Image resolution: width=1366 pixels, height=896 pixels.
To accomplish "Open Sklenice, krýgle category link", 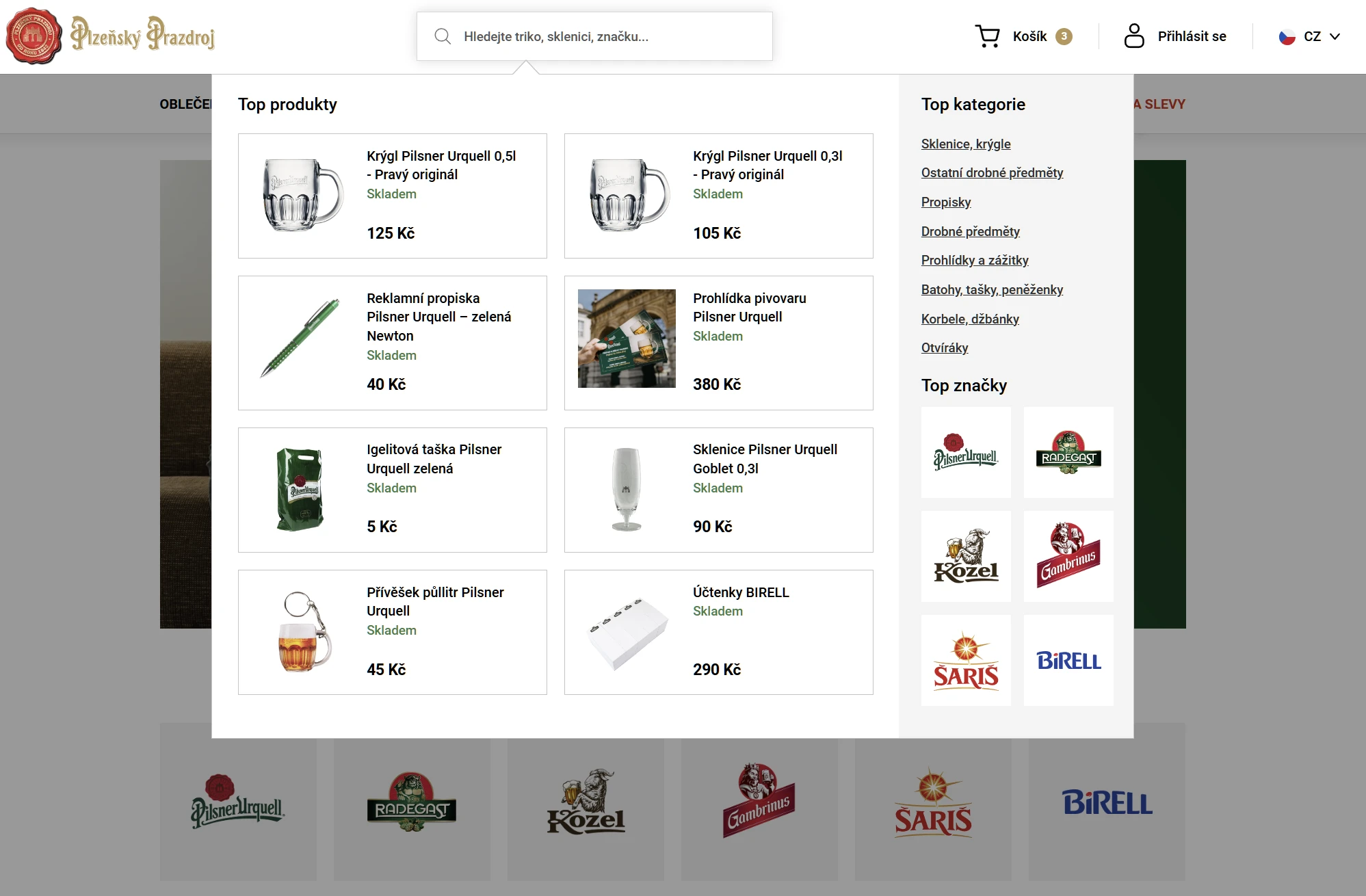I will (965, 144).
